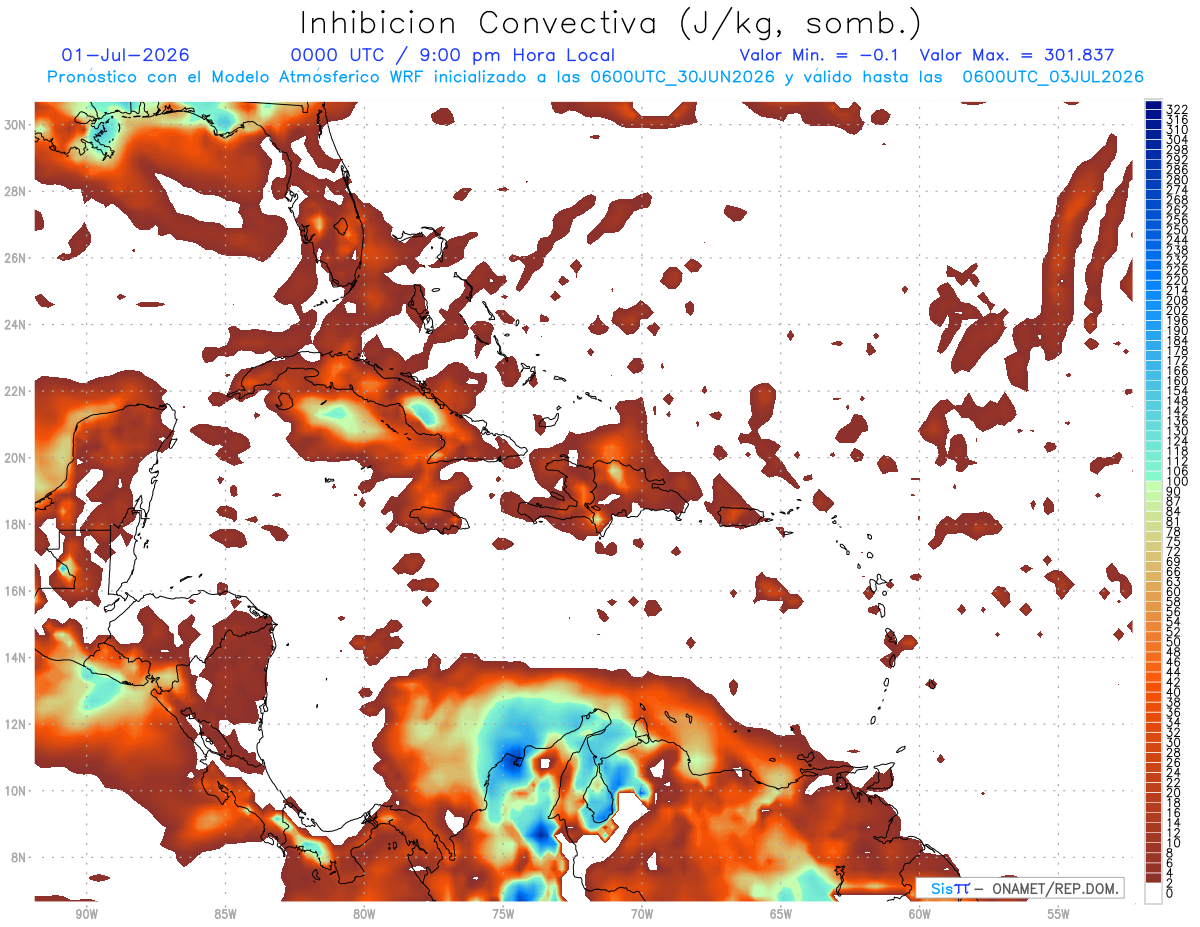Click the '90W' longitude axis label
Viewport: 1200px width, 927px height.
pos(86,914)
